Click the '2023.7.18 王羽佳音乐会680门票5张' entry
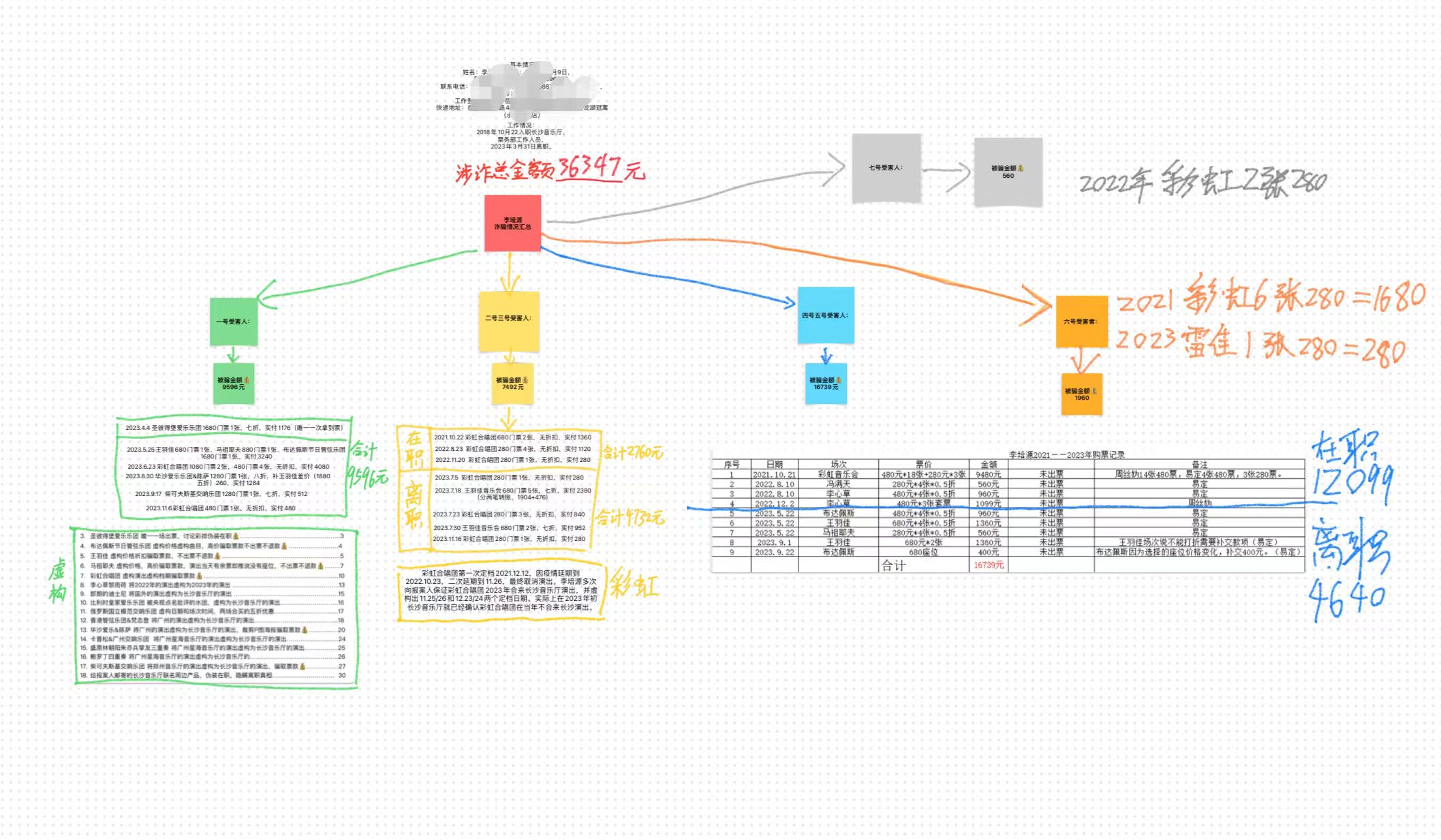Image resolution: width=1441 pixels, height=840 pixels. [x=513, y=493]
